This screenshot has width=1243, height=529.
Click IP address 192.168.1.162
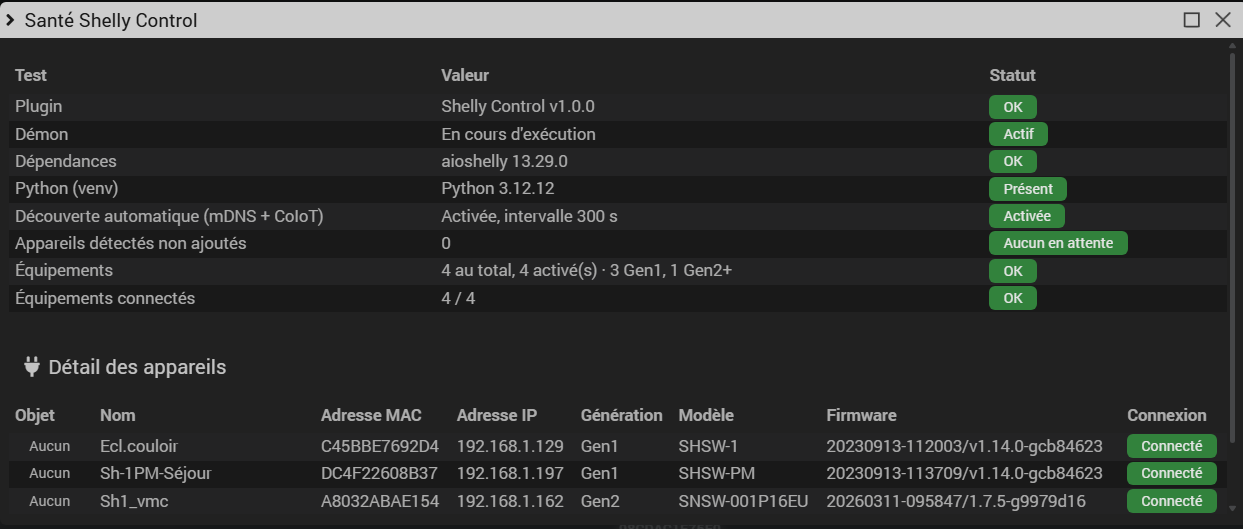click(x=510, y=501)
